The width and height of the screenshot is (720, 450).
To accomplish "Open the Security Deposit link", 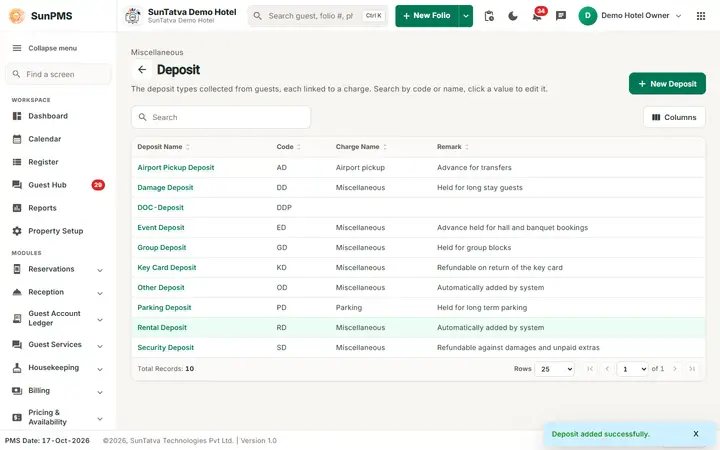I will (x=166, y=348).
